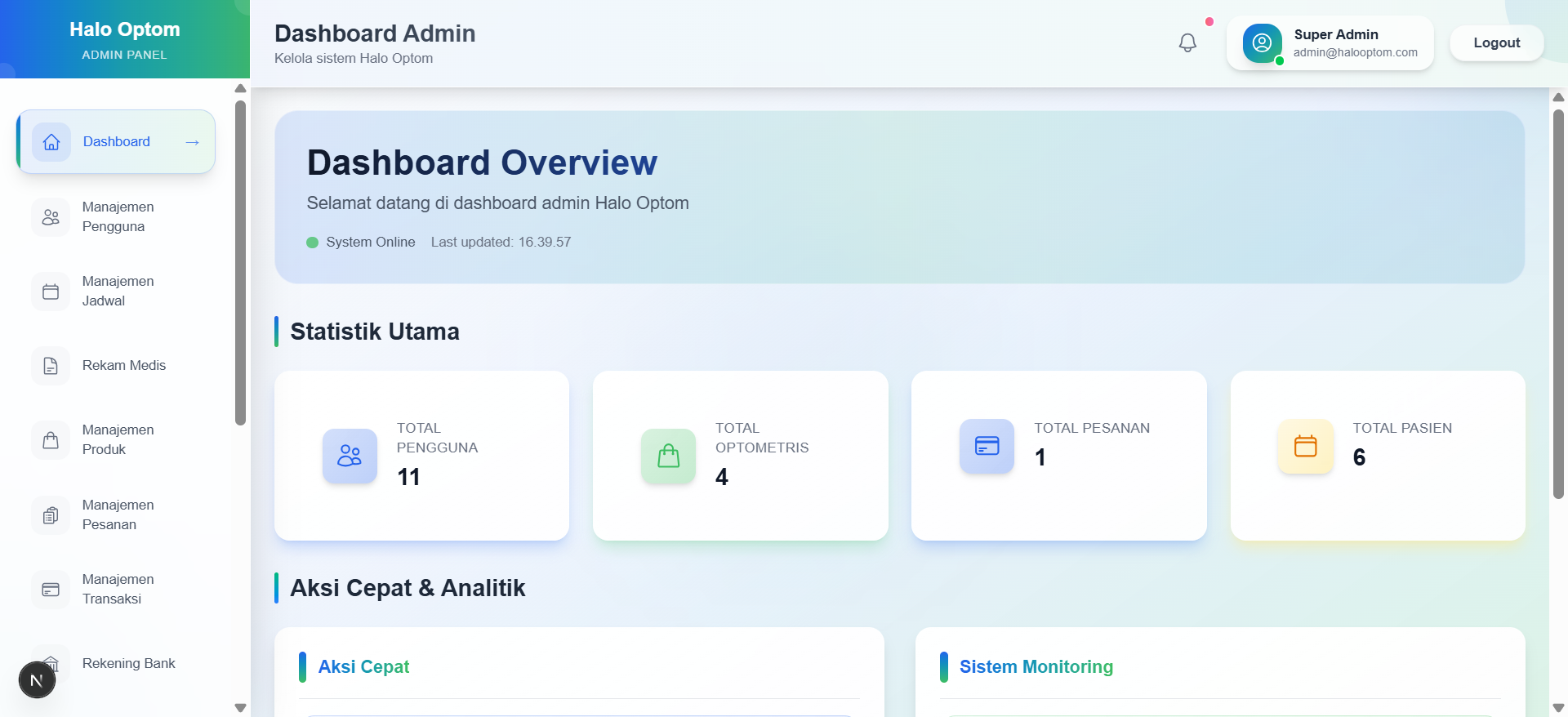Click the sidebar scroll up arrow
This screenshot has width=1568, height=717.
[240, 88]
